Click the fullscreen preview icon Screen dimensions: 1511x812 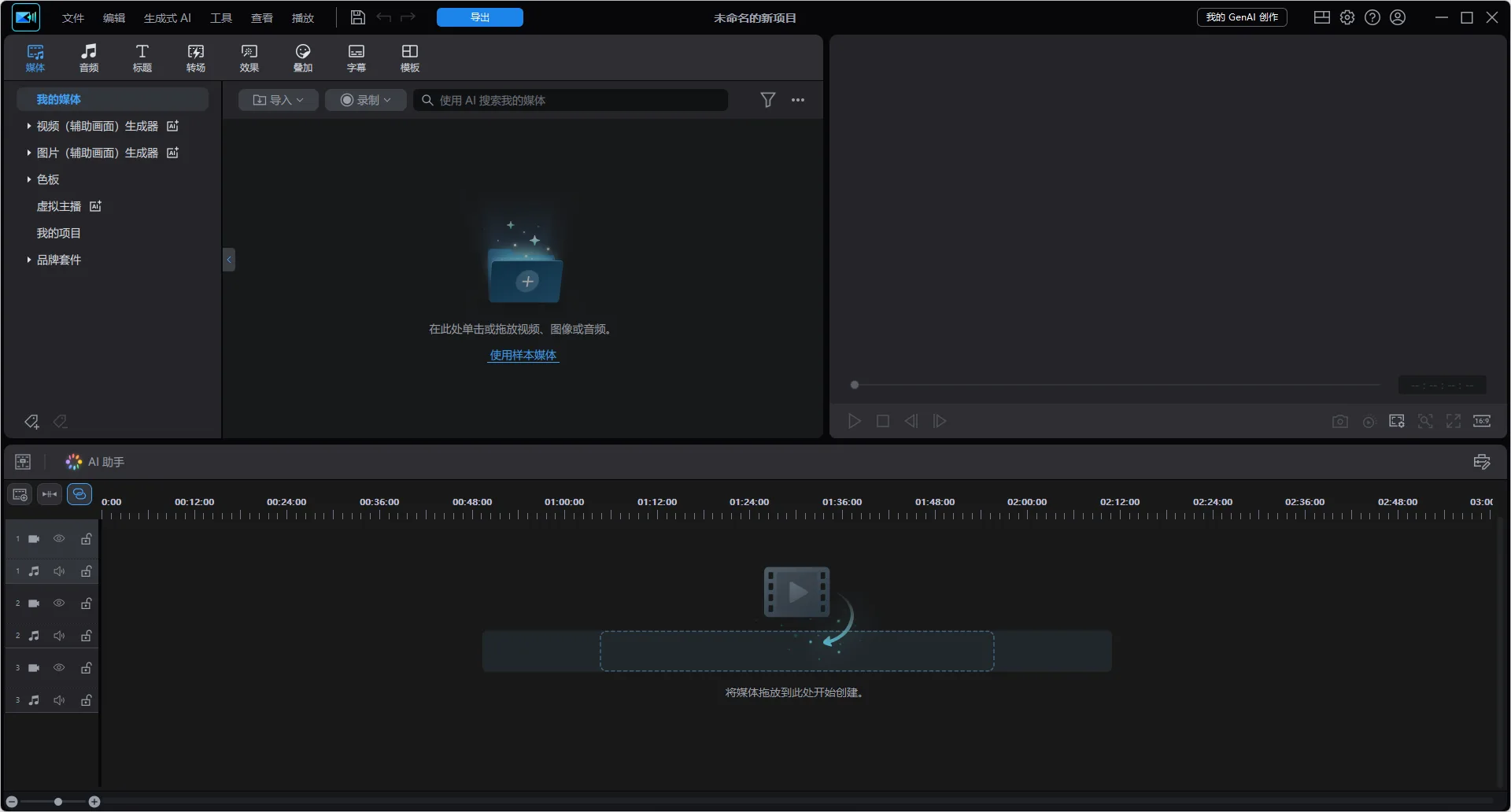(x=1454, y=422)
